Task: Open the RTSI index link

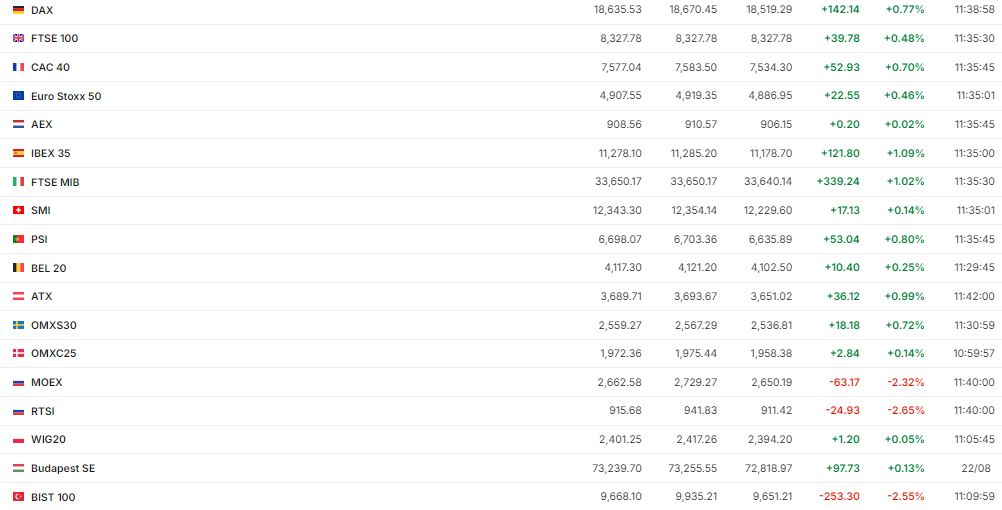Action: pyautogui.click(x=43, y=411)
